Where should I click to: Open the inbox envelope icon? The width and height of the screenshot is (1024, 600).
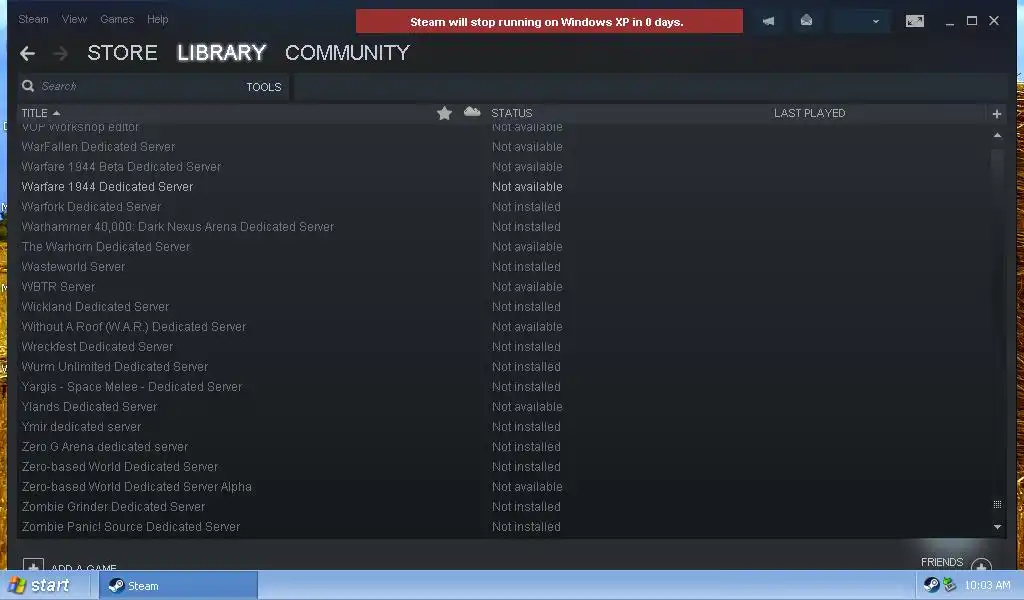point(807,21)
